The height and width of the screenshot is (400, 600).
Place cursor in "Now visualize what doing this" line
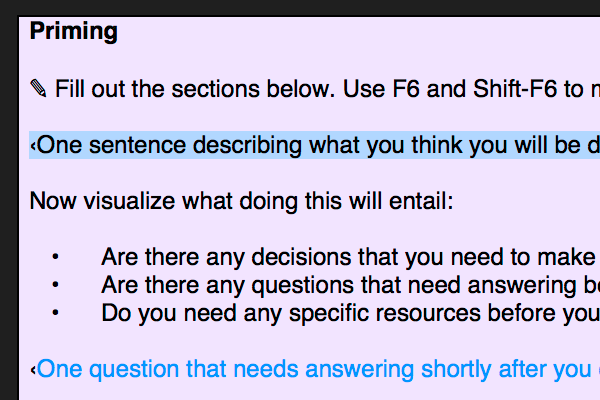(x=241, y=201)
